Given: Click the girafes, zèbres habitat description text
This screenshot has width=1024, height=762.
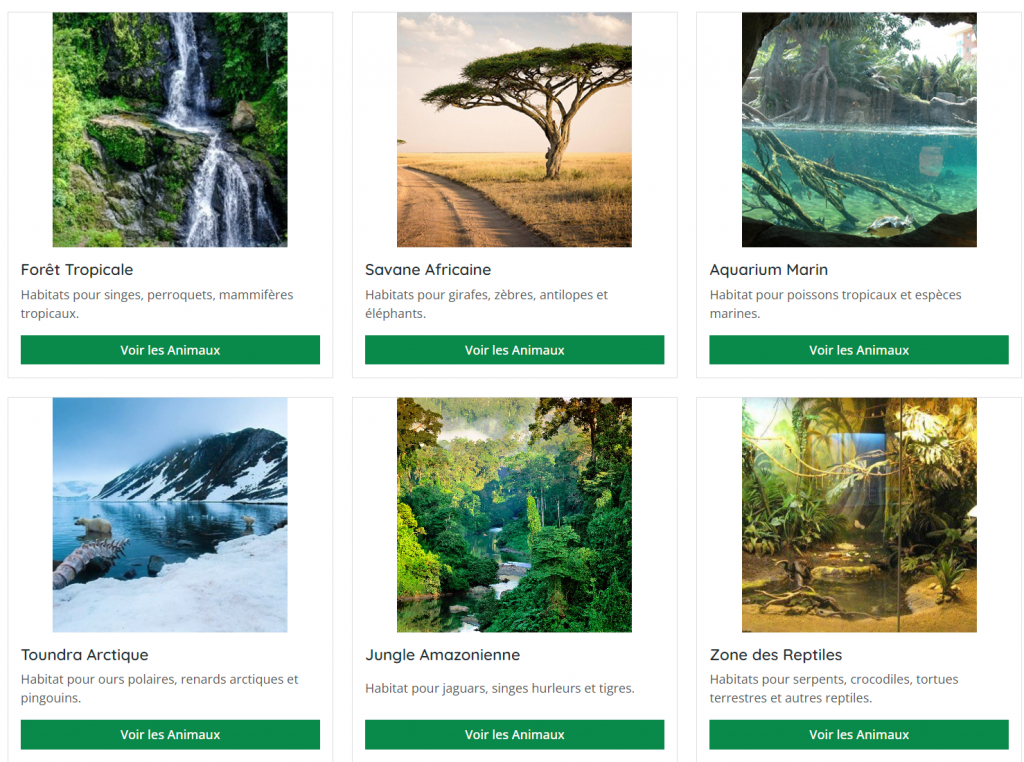Looking at the screenshot, I should tap(487, 304).
